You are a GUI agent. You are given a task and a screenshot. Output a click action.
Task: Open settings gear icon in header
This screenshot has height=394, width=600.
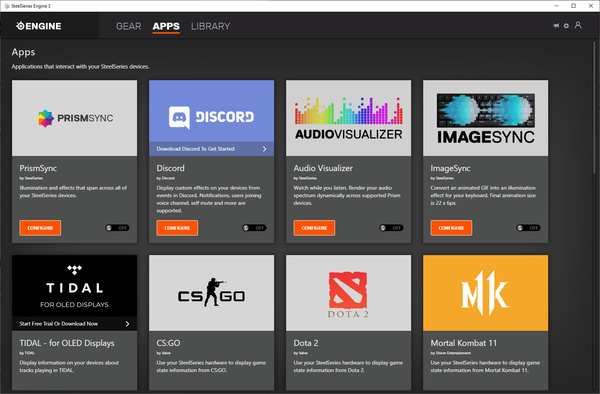(x=566, y=26)
